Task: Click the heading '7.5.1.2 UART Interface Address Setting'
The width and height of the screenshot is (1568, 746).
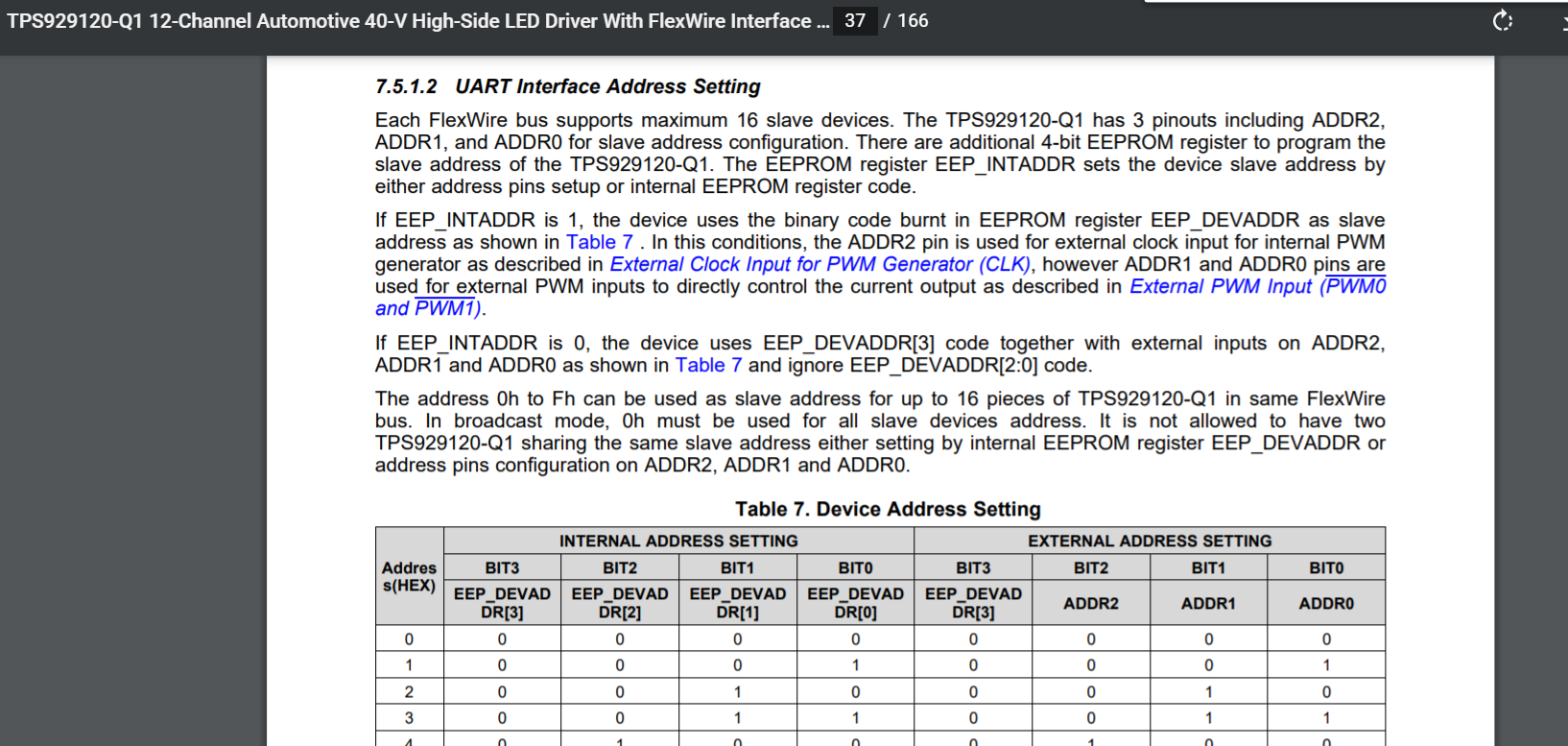Action: click(x=568, y=86)
